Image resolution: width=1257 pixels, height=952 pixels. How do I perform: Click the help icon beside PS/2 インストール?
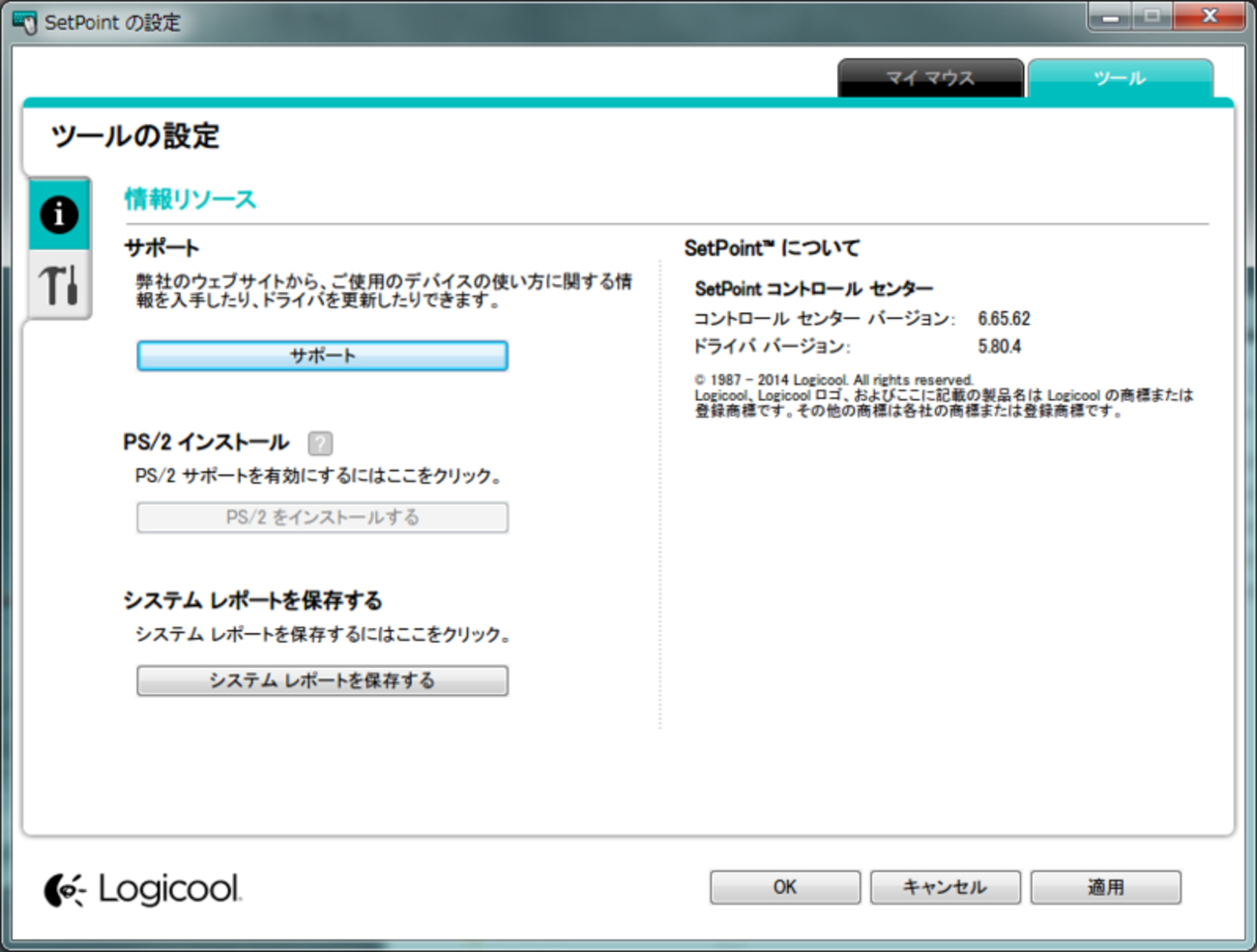point(320,443)
